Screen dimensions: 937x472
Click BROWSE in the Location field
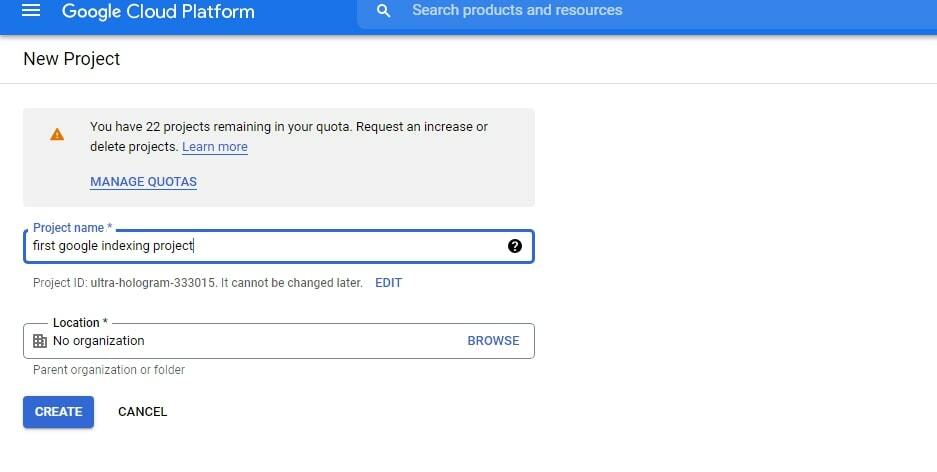(x=493, y=341)
